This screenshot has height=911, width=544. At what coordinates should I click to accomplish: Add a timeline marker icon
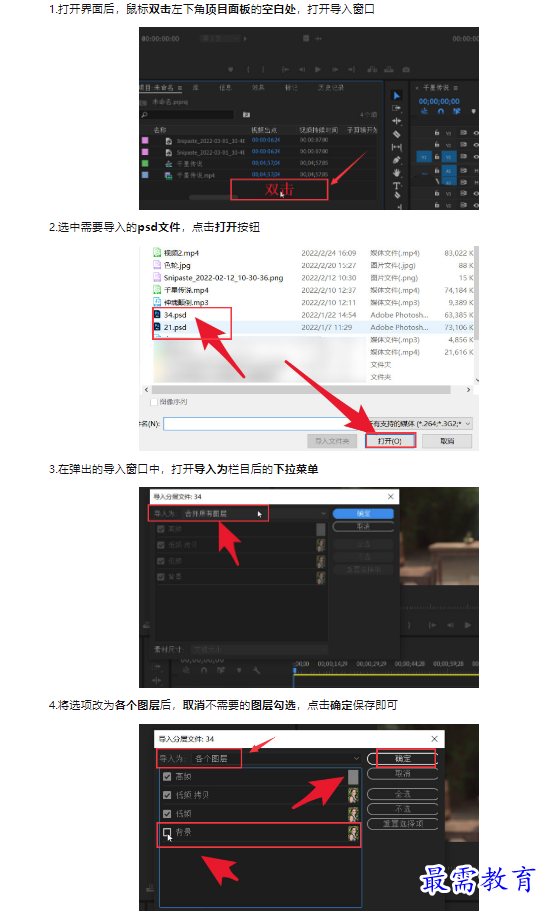(x=473, y=110)
